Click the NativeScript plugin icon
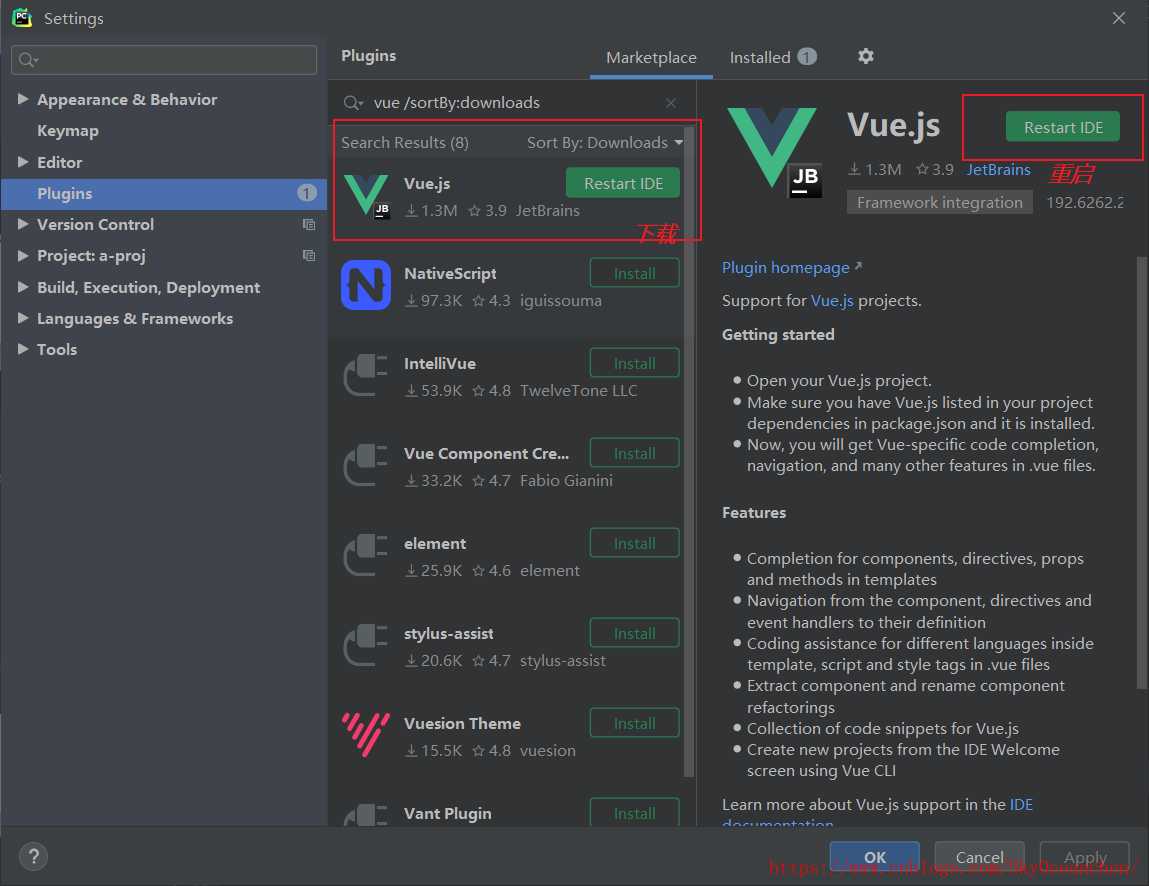Viewport: 1149px width, 886px height. click(x=366, y=285)
